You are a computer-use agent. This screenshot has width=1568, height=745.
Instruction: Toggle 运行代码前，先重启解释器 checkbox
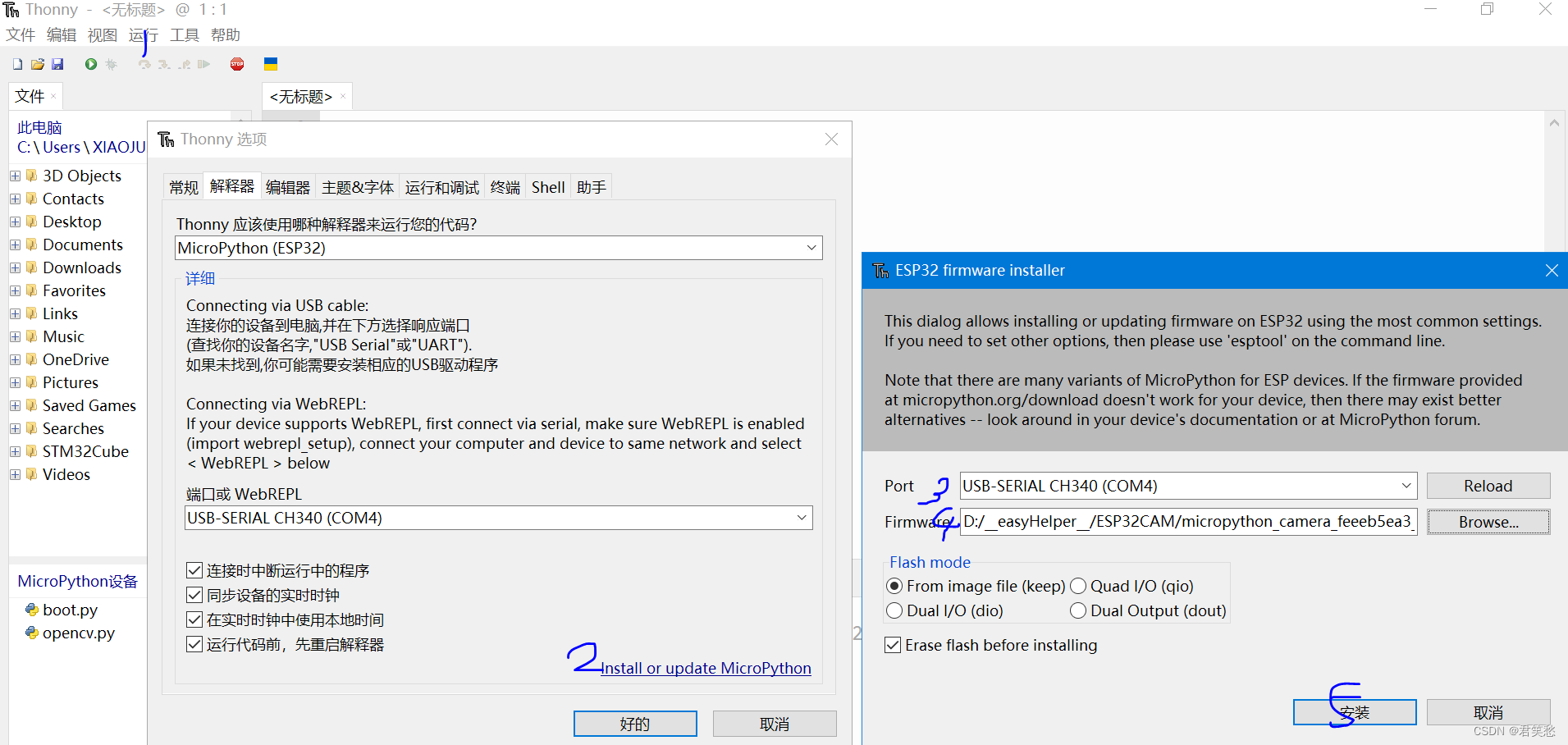pos(194,644)
